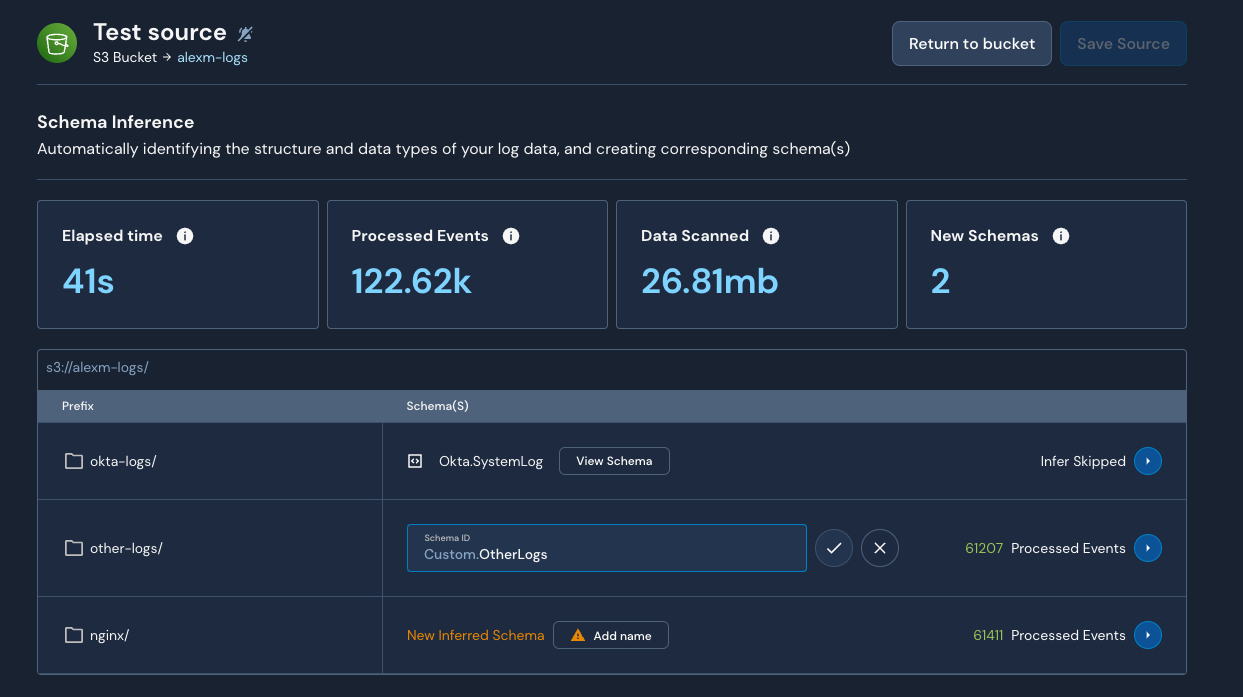This screenshot has width=1243, height=697.
Task: Click info icon next to Elapsed time
Action: point(185,236)
